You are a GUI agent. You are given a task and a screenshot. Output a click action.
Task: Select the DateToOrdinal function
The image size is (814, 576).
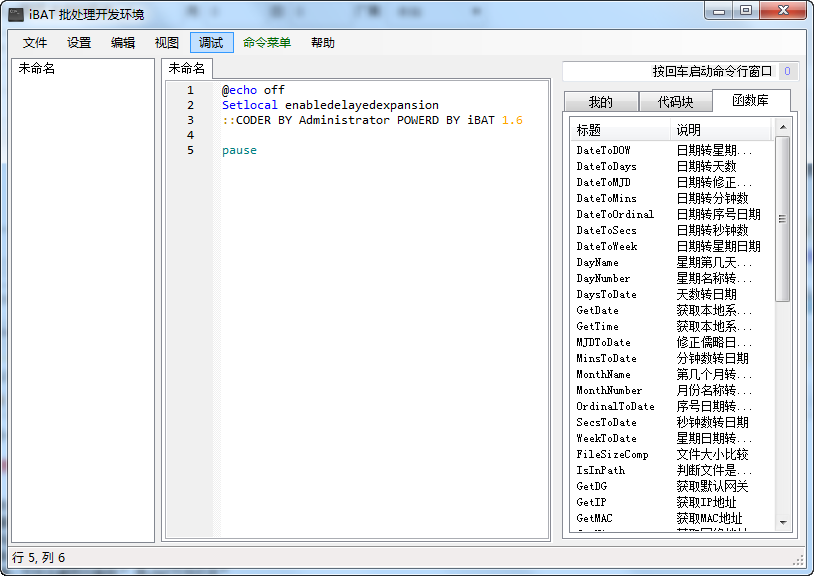click(615, 214)
